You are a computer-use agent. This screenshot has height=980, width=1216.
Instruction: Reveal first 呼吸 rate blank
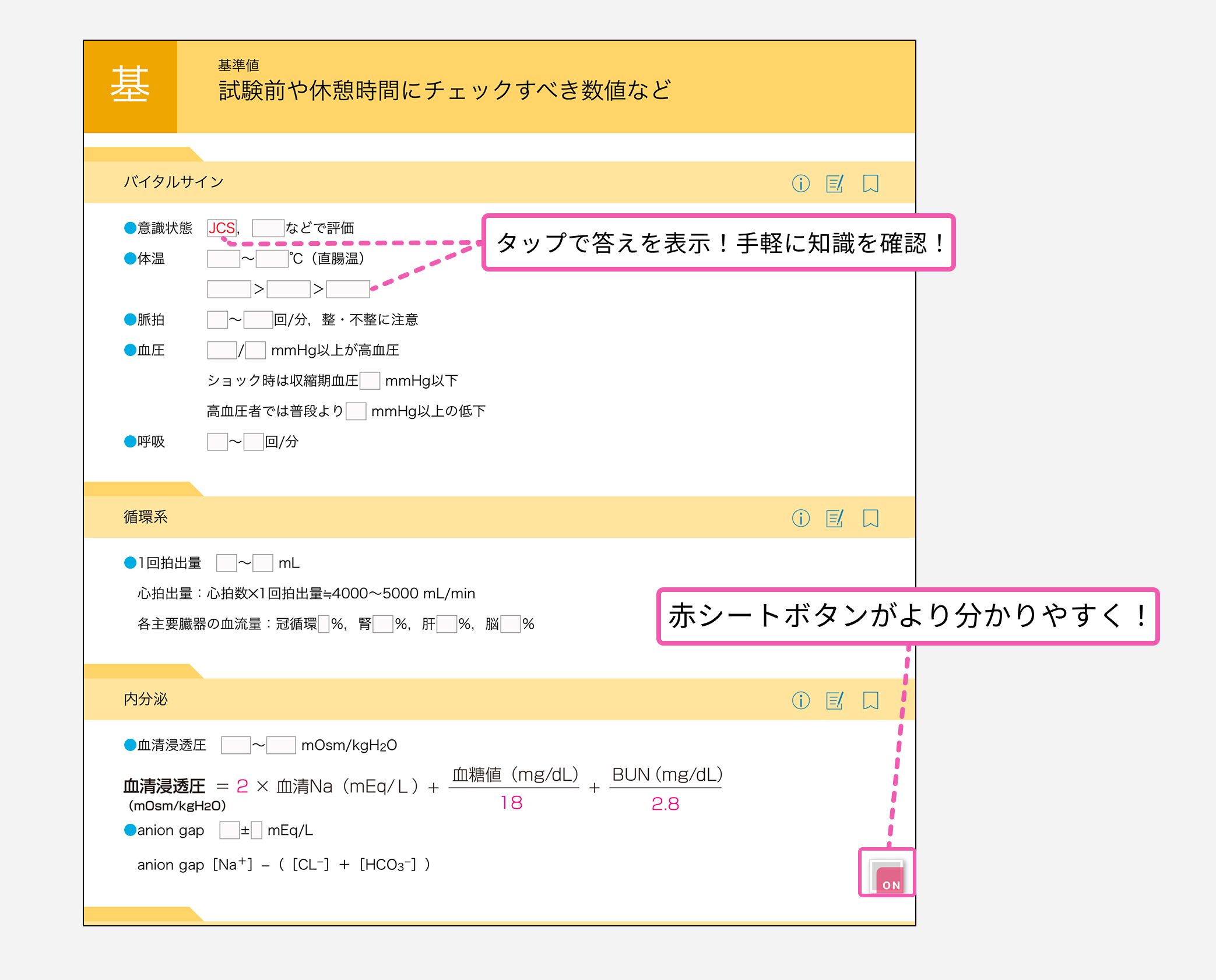click(x=217, y=442)
